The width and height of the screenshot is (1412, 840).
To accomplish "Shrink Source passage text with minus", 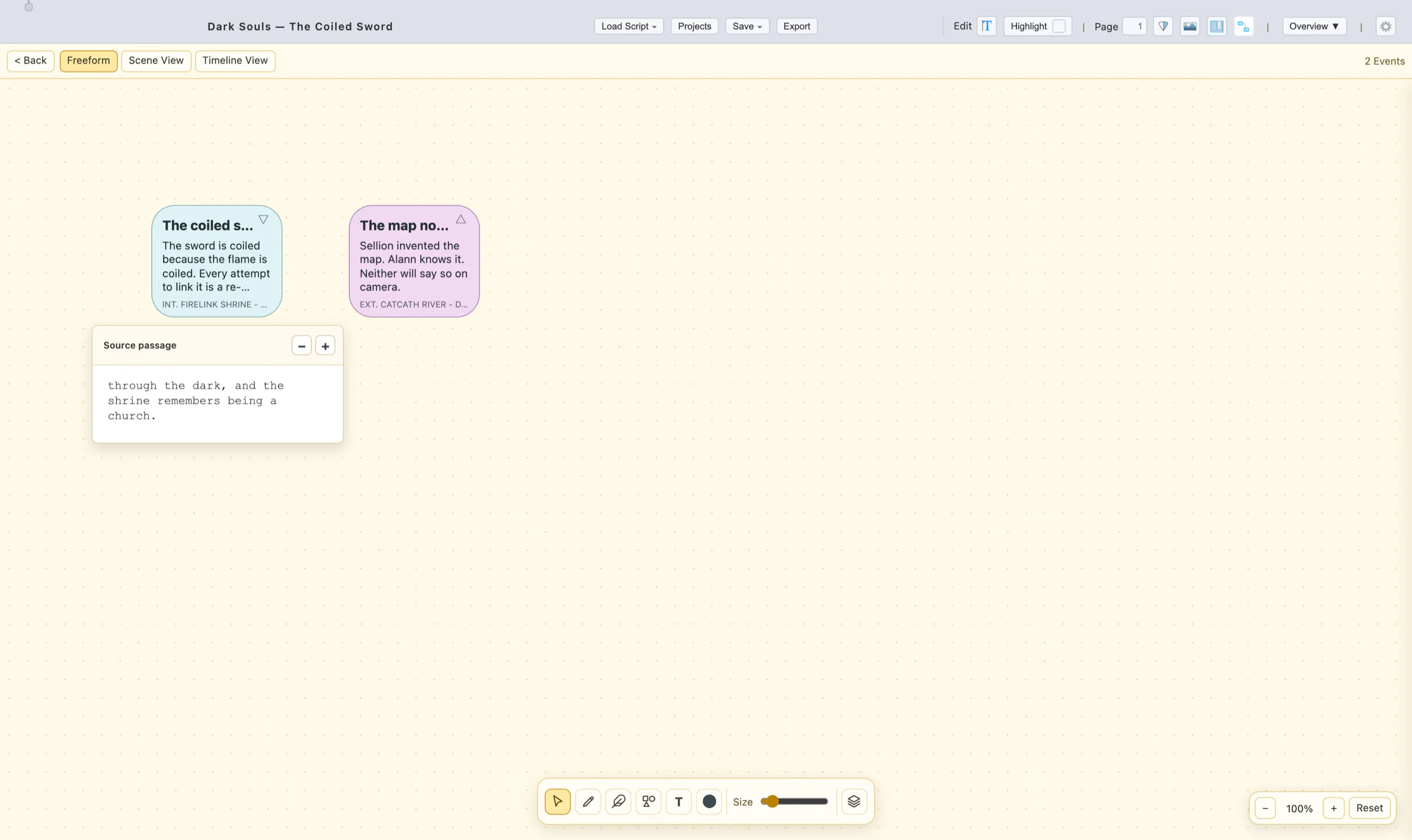I will (x=302, y=345).
